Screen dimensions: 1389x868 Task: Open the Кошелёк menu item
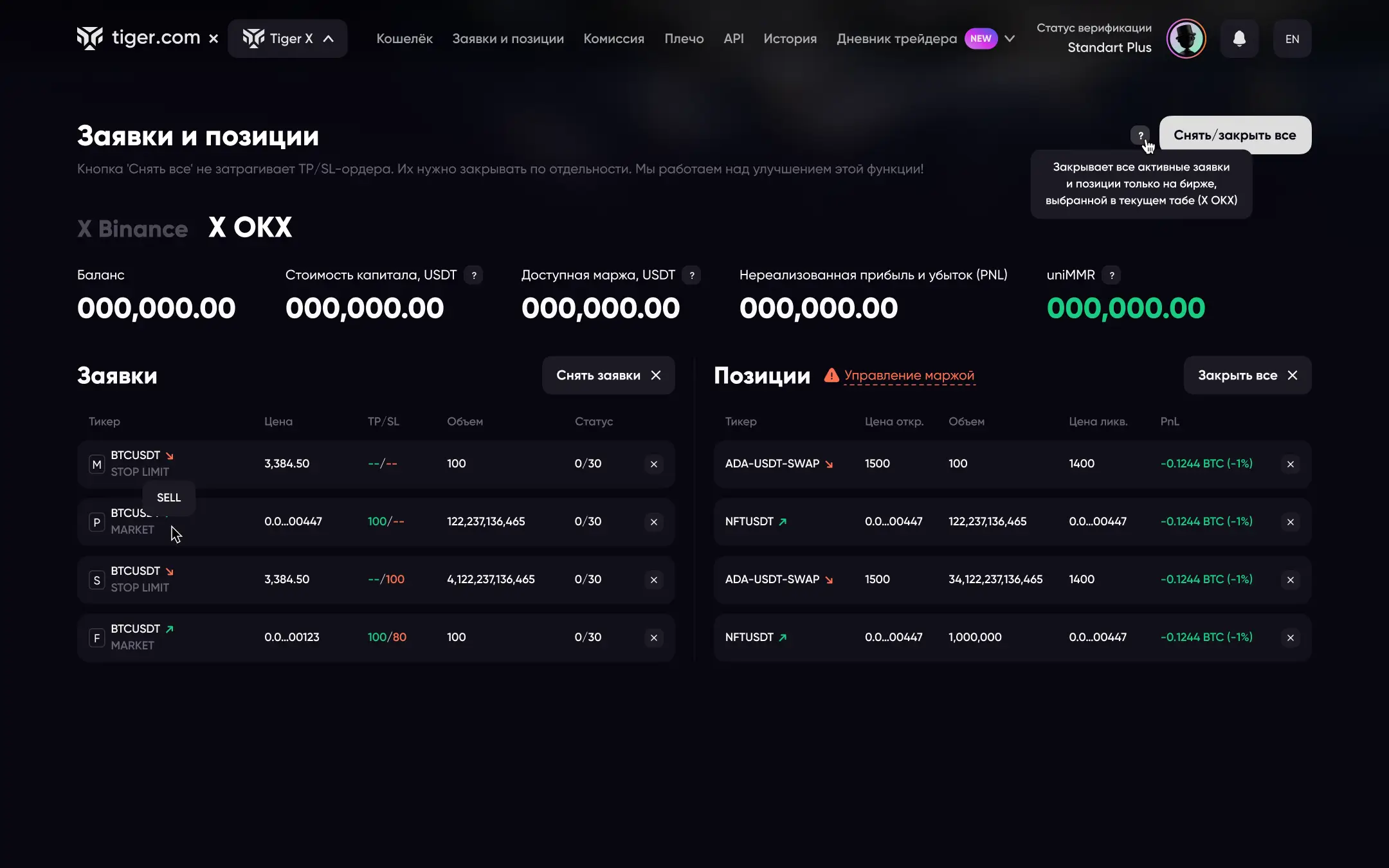404,39
